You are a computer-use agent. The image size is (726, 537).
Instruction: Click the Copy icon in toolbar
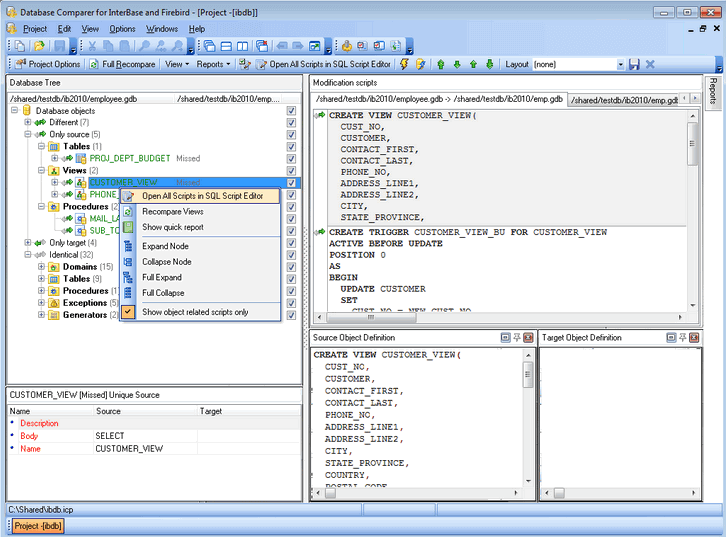pyautogui.click(x=108, y=46)
